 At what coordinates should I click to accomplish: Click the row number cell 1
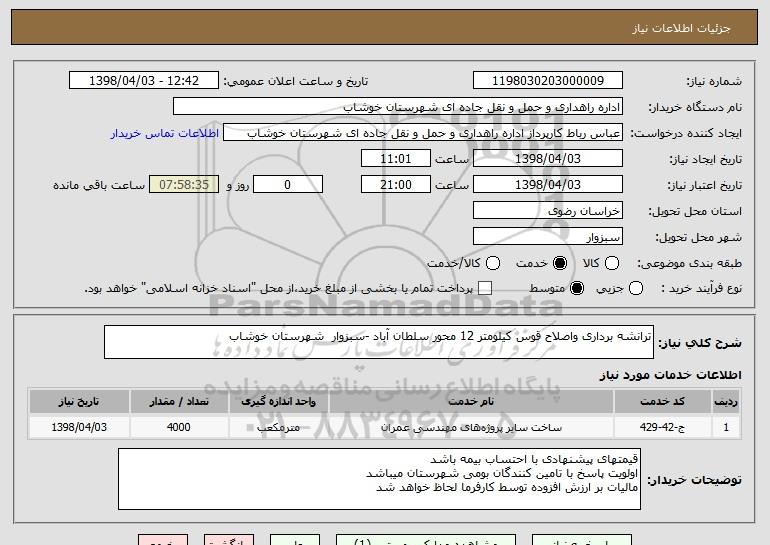pos(726,427)
